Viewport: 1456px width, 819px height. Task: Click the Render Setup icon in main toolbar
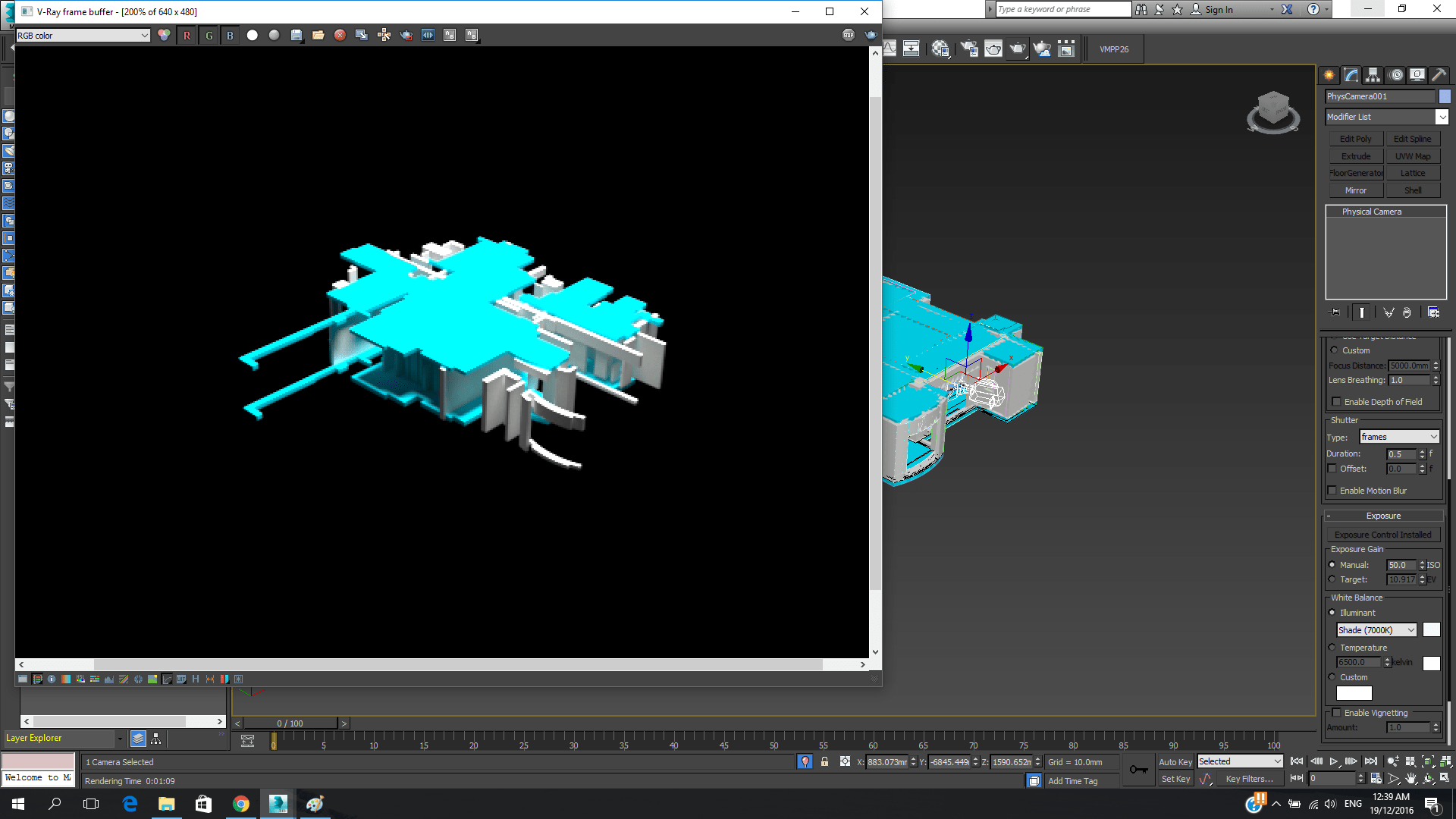pyautogui.click(x=969, y=49)
